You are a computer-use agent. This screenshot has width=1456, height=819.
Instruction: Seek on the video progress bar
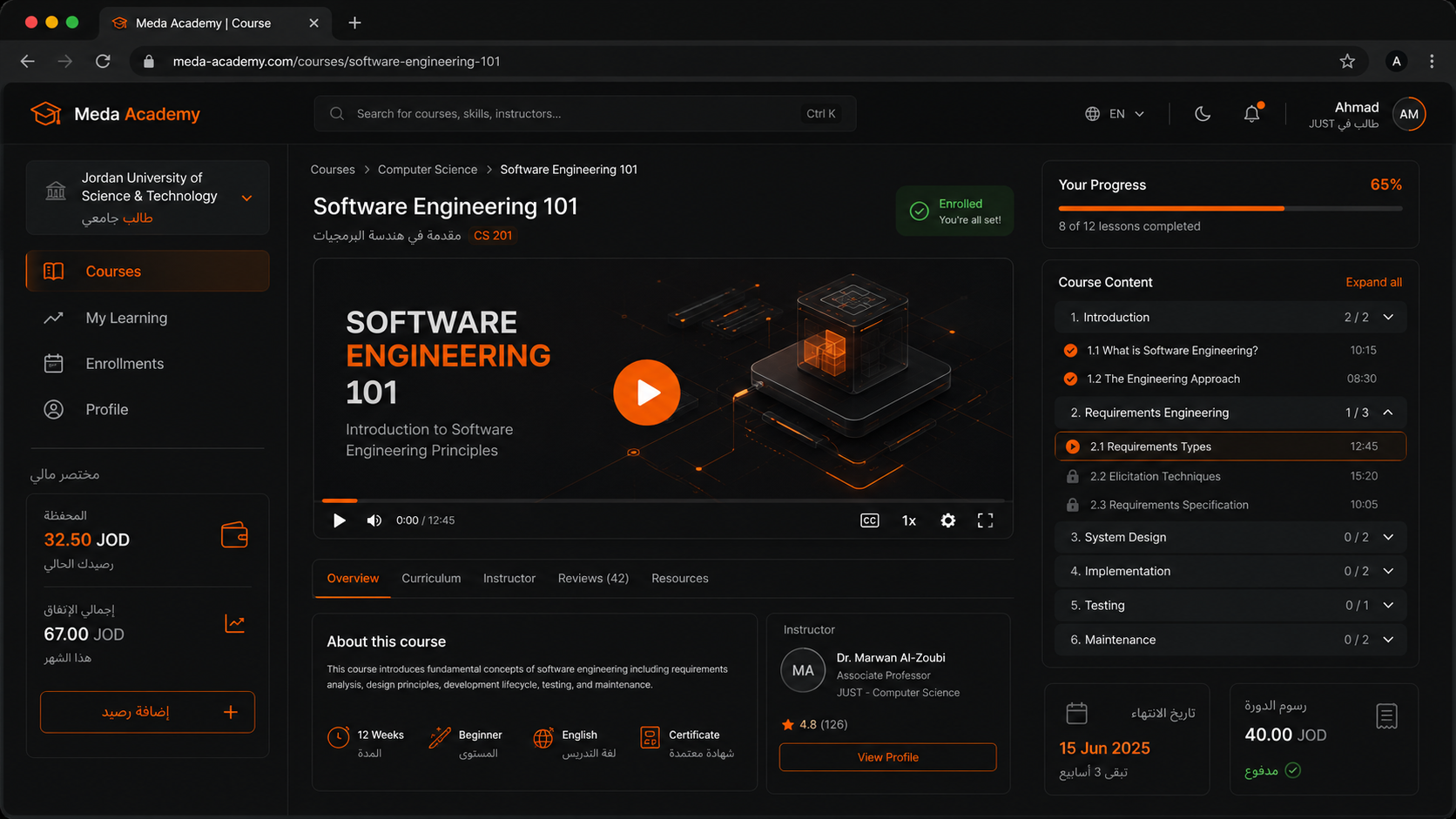point(664,500)
